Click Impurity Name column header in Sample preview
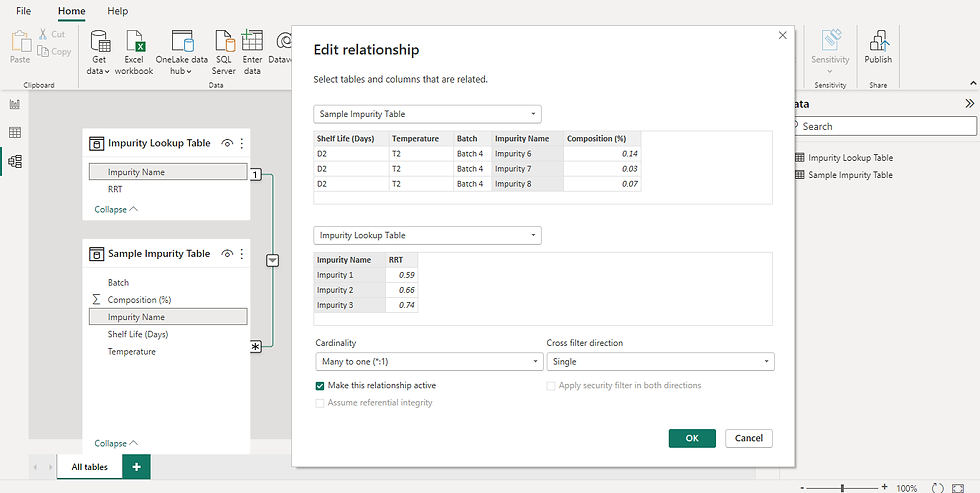This screenshot has height=493, width=980. [x=528, y=139]
